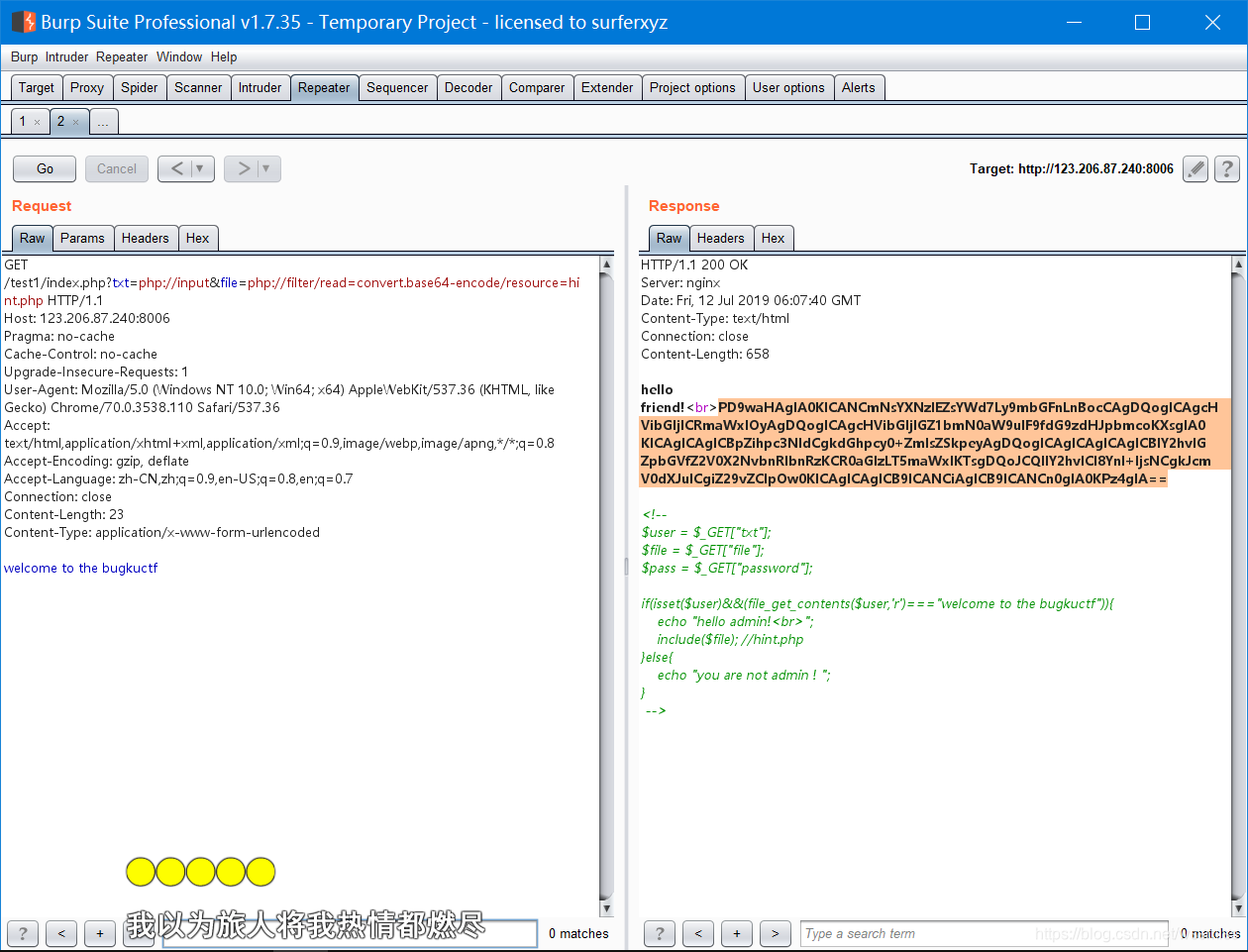Switch to the Scanner tab
Viewport: 1248px width, 952px height.
coord(198,87)
